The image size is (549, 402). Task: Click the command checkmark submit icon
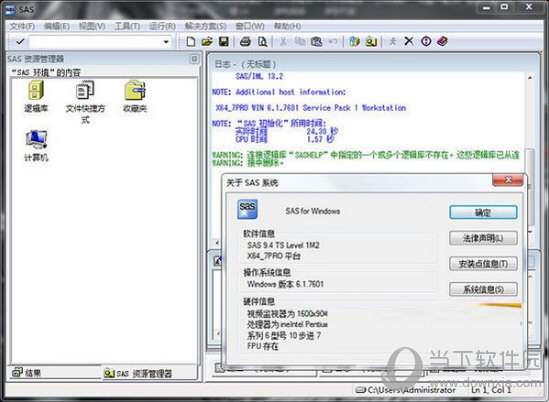pos(20,42)
